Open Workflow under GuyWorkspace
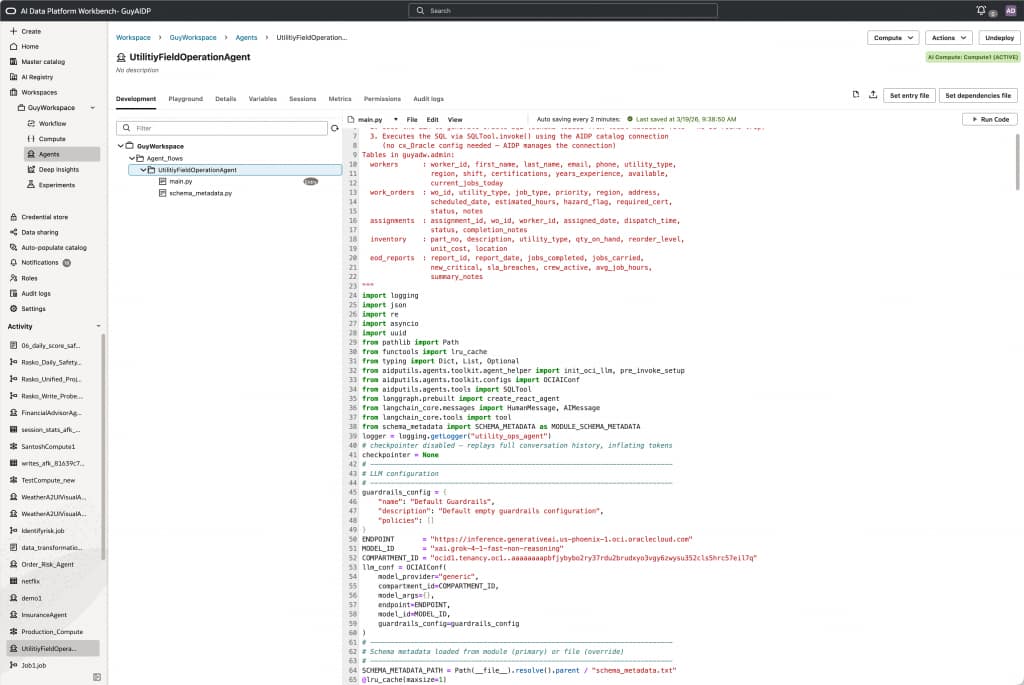Screen dimensions: 1024x685 point(47,123)
